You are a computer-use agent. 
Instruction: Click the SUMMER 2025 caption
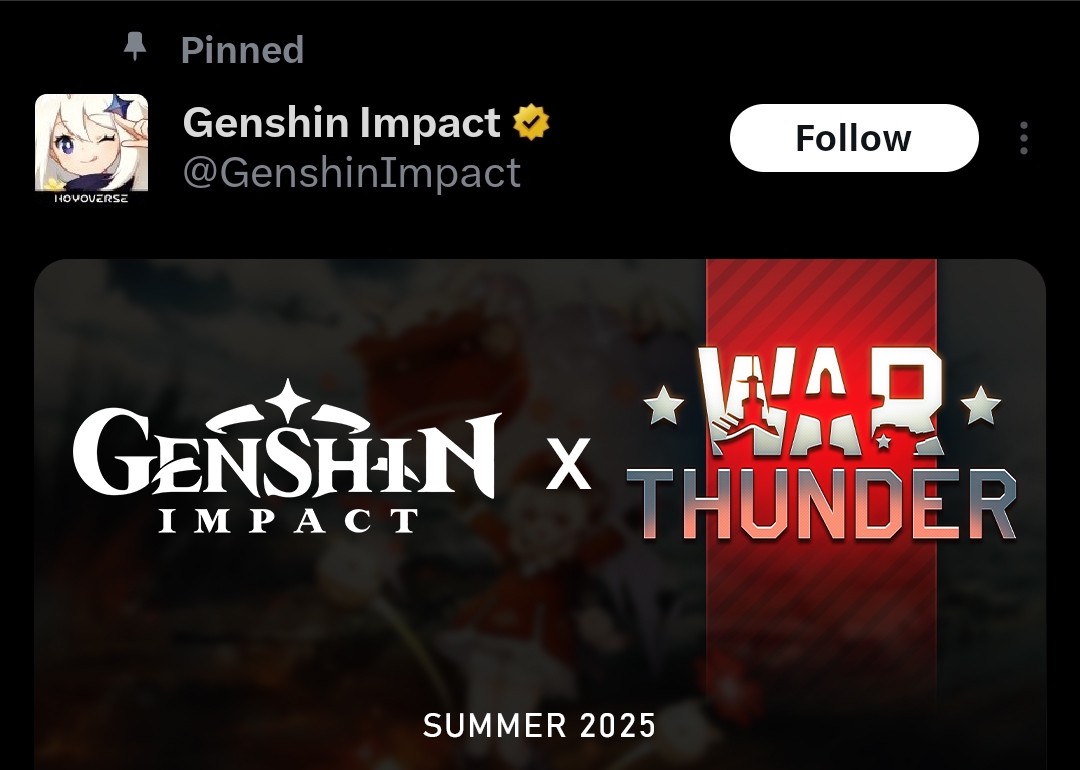(539, 725)
